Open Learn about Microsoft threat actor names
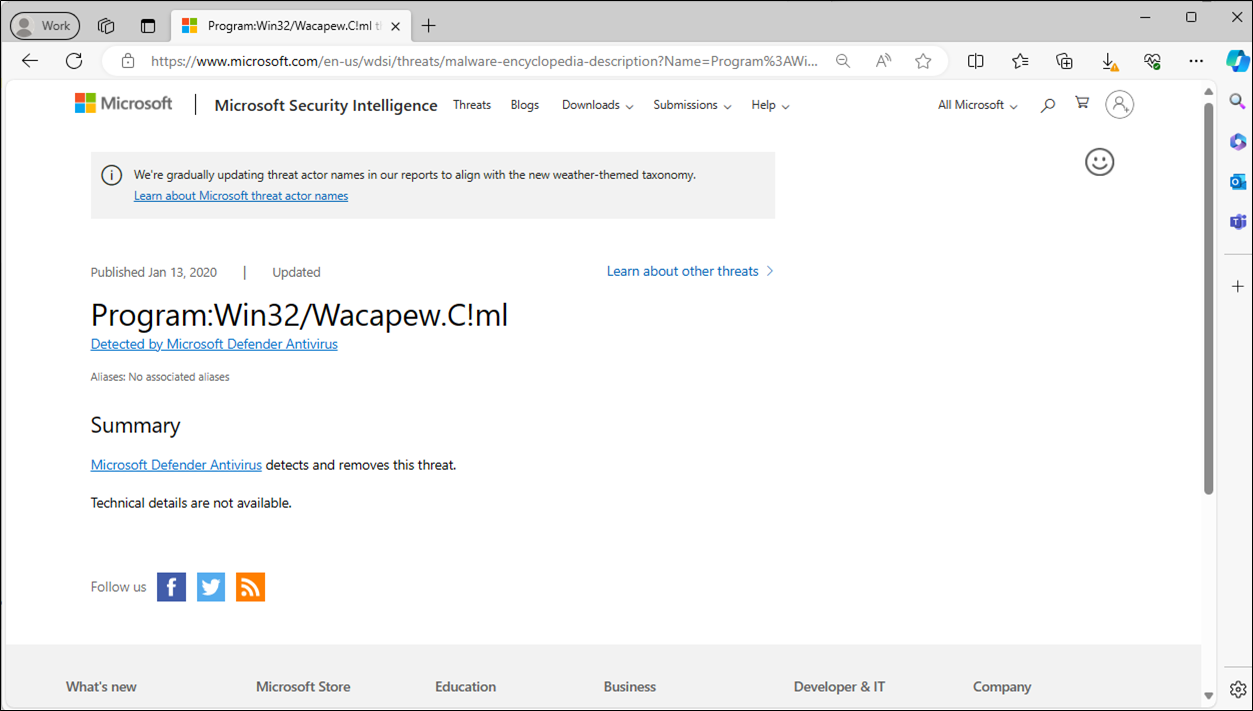 click(241, 196)
